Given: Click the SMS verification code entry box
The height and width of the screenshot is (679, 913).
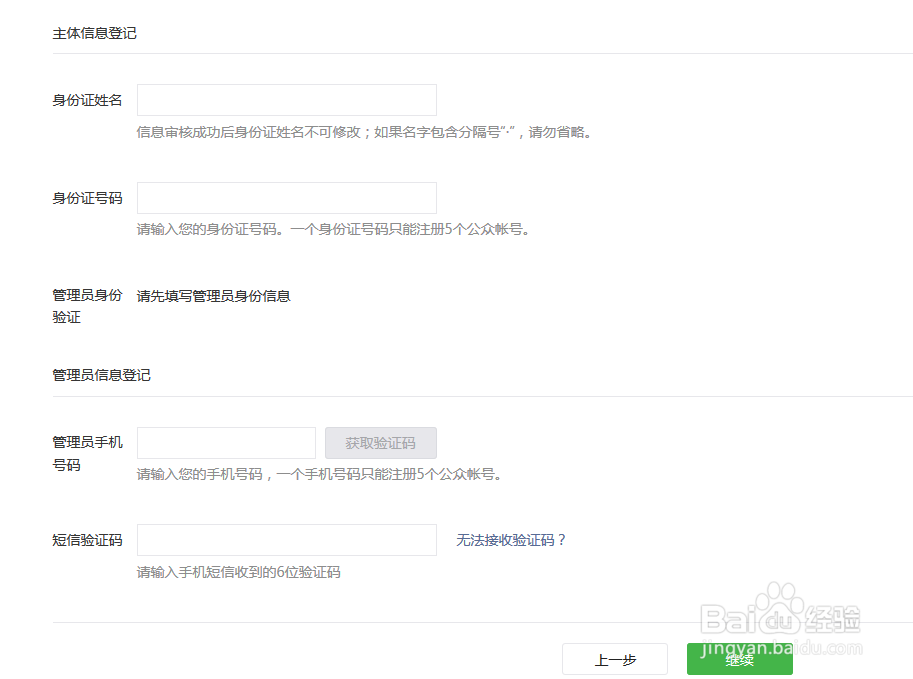Looking at the screenshot, I should 286,540.
